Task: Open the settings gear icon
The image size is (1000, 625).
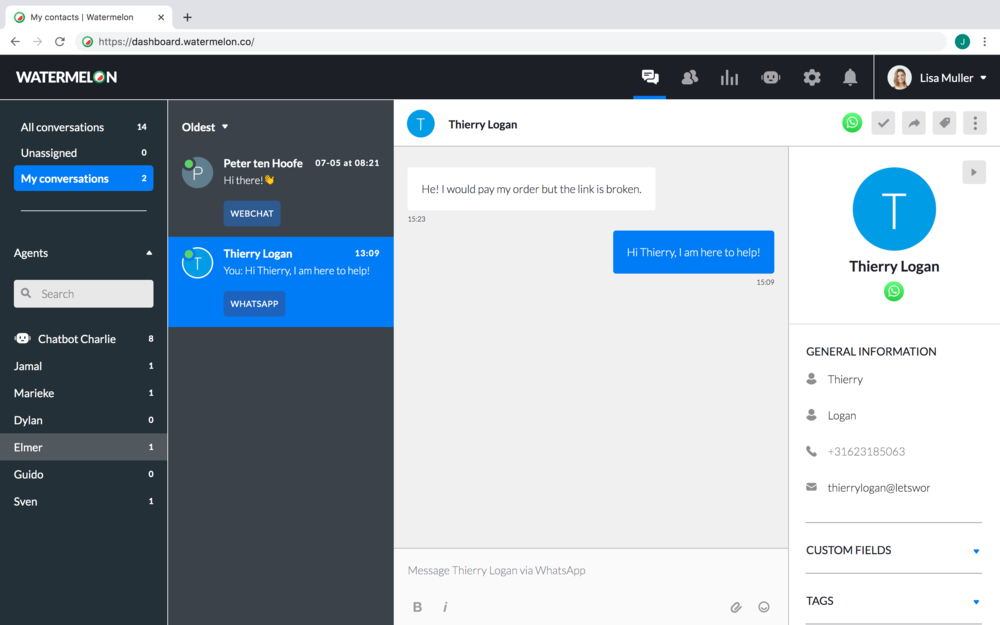Action: [x=812, y=77]
